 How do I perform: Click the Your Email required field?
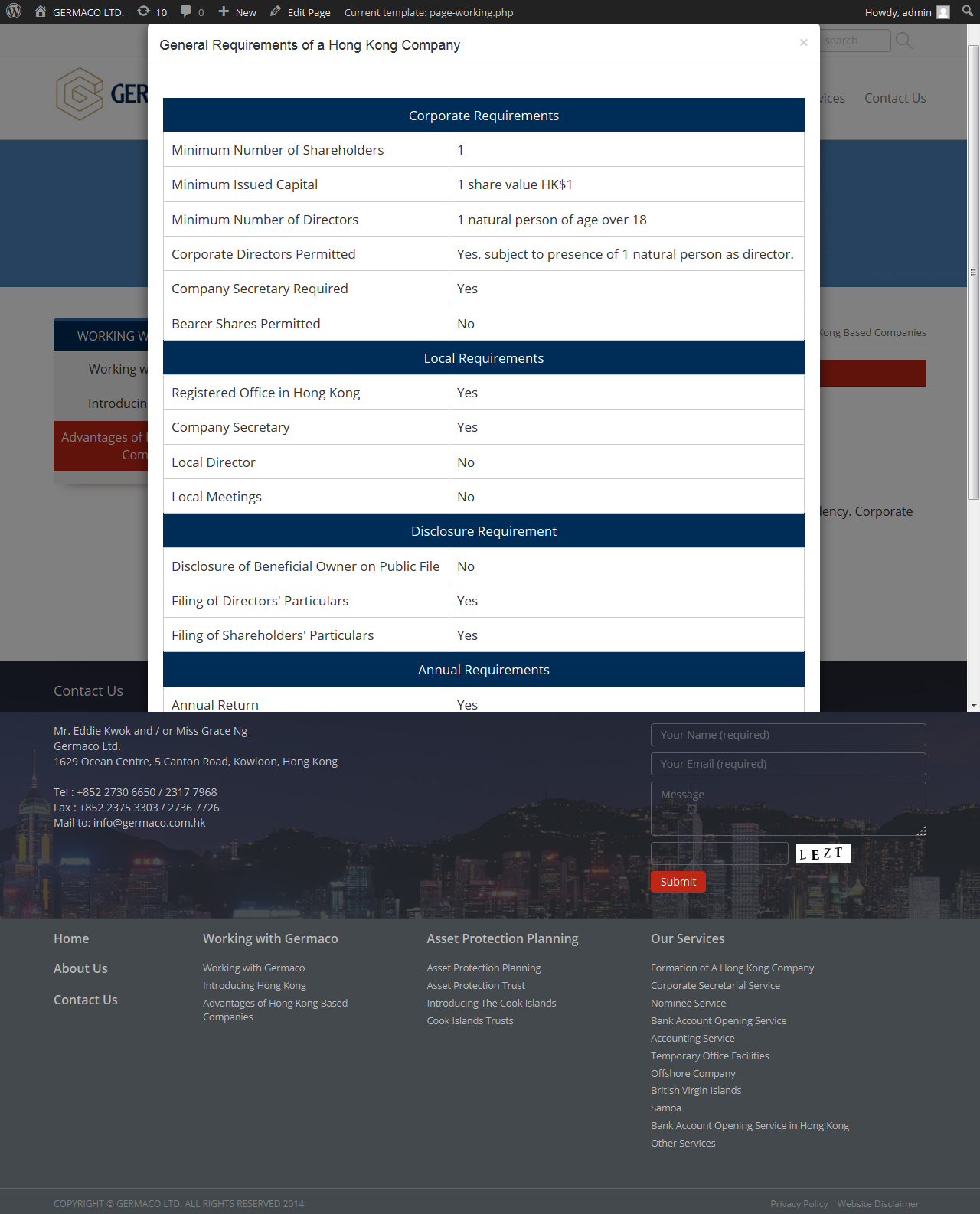[x=788, y=764]
